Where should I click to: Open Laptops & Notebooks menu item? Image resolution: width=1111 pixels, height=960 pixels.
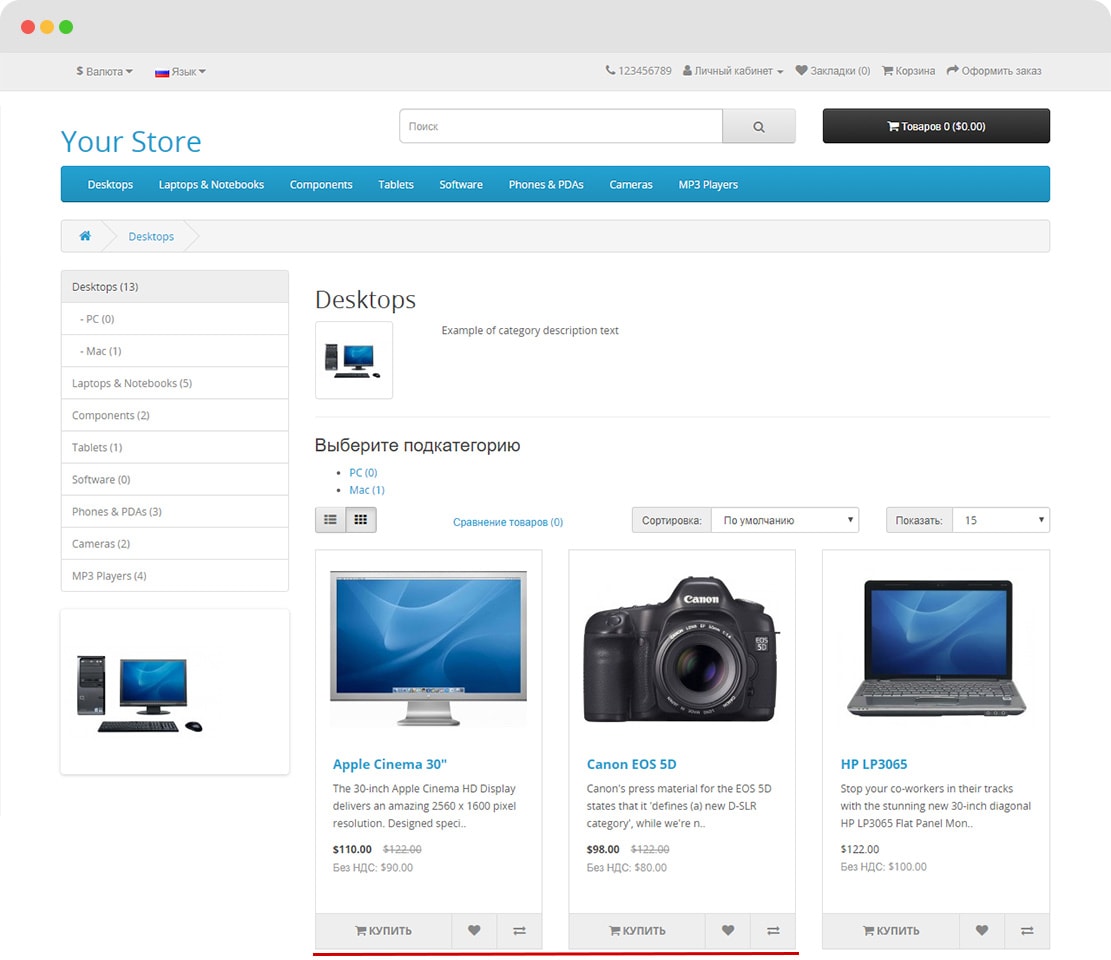[x=211, y=184]
